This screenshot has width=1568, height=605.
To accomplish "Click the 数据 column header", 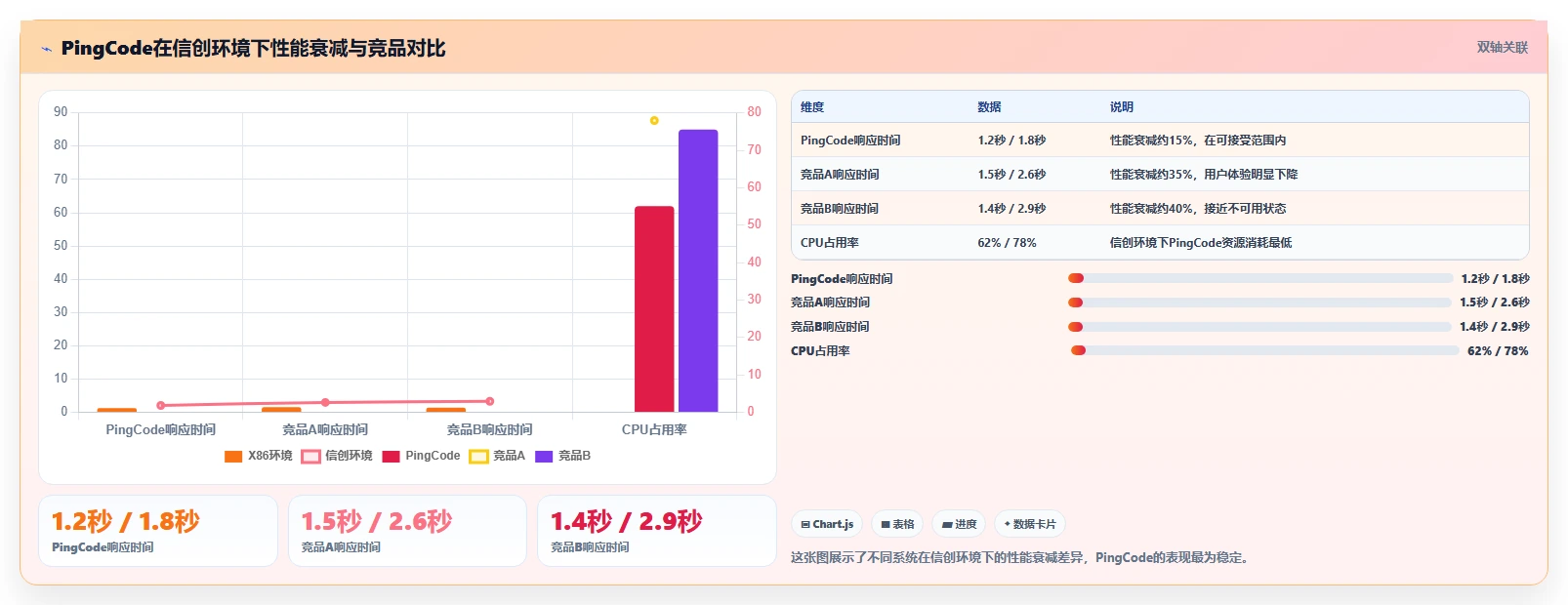I will pos(989,107).
